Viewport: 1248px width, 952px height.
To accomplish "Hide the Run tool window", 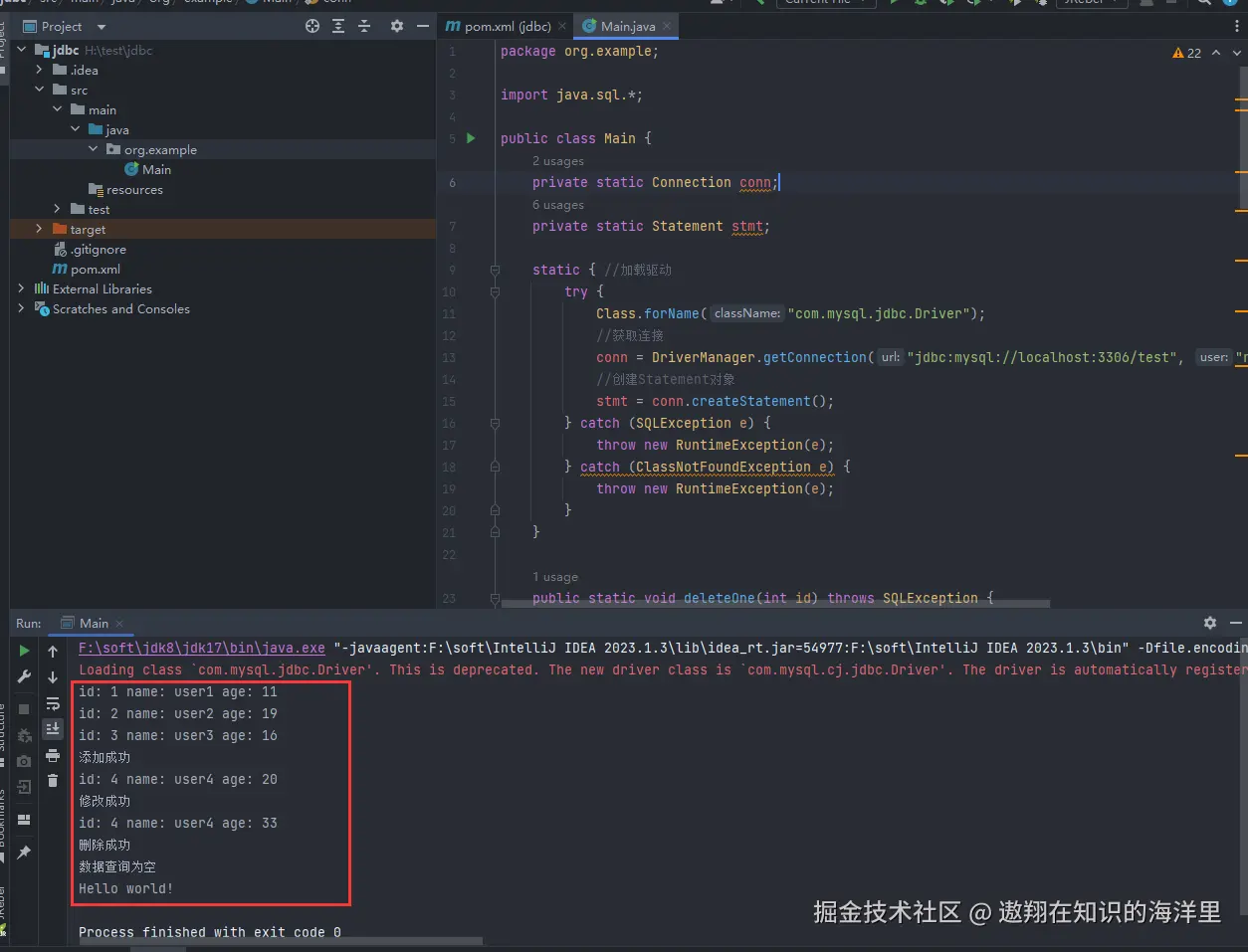I will point(1236,623).
